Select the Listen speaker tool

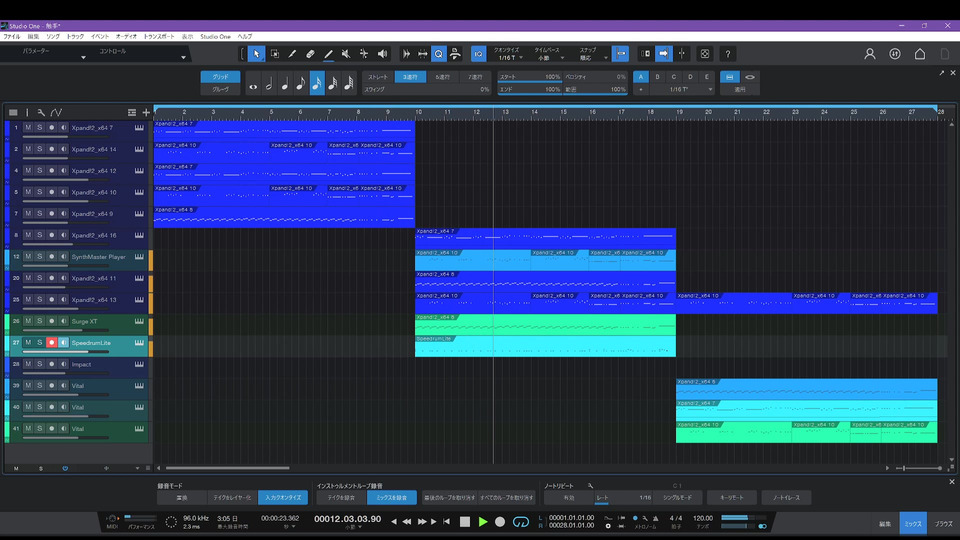tap(381, 54)
